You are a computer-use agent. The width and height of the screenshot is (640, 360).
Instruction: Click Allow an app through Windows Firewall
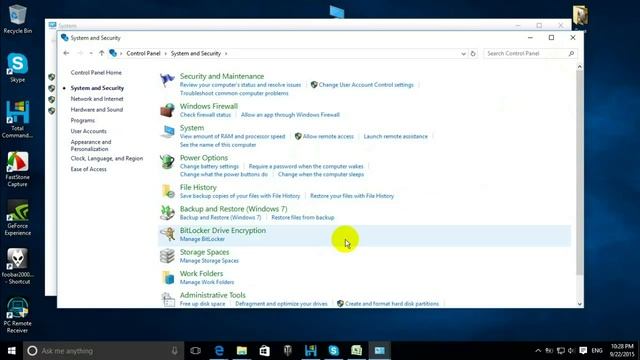pos(290,115)
